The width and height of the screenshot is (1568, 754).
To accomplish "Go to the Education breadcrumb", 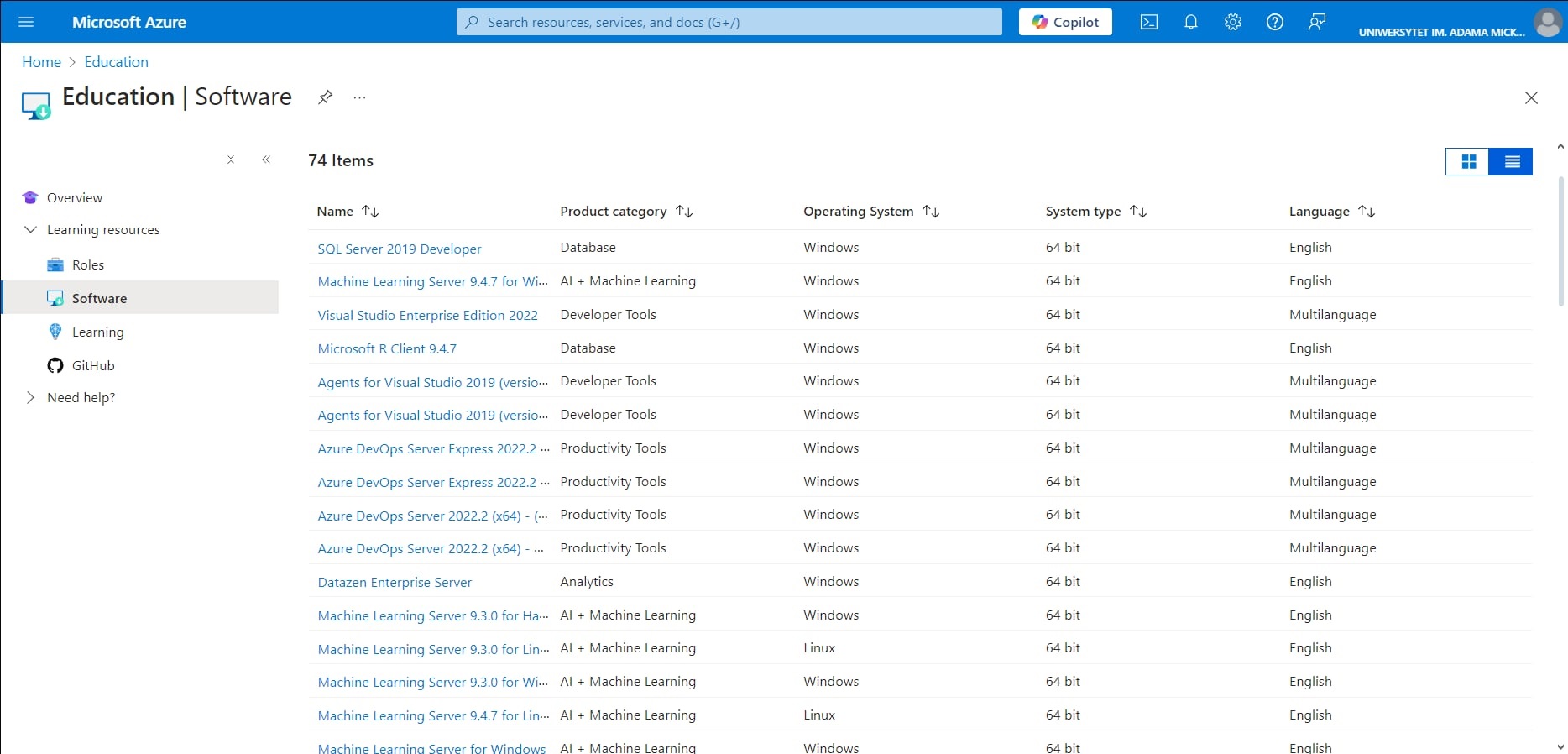I will 116,62.
